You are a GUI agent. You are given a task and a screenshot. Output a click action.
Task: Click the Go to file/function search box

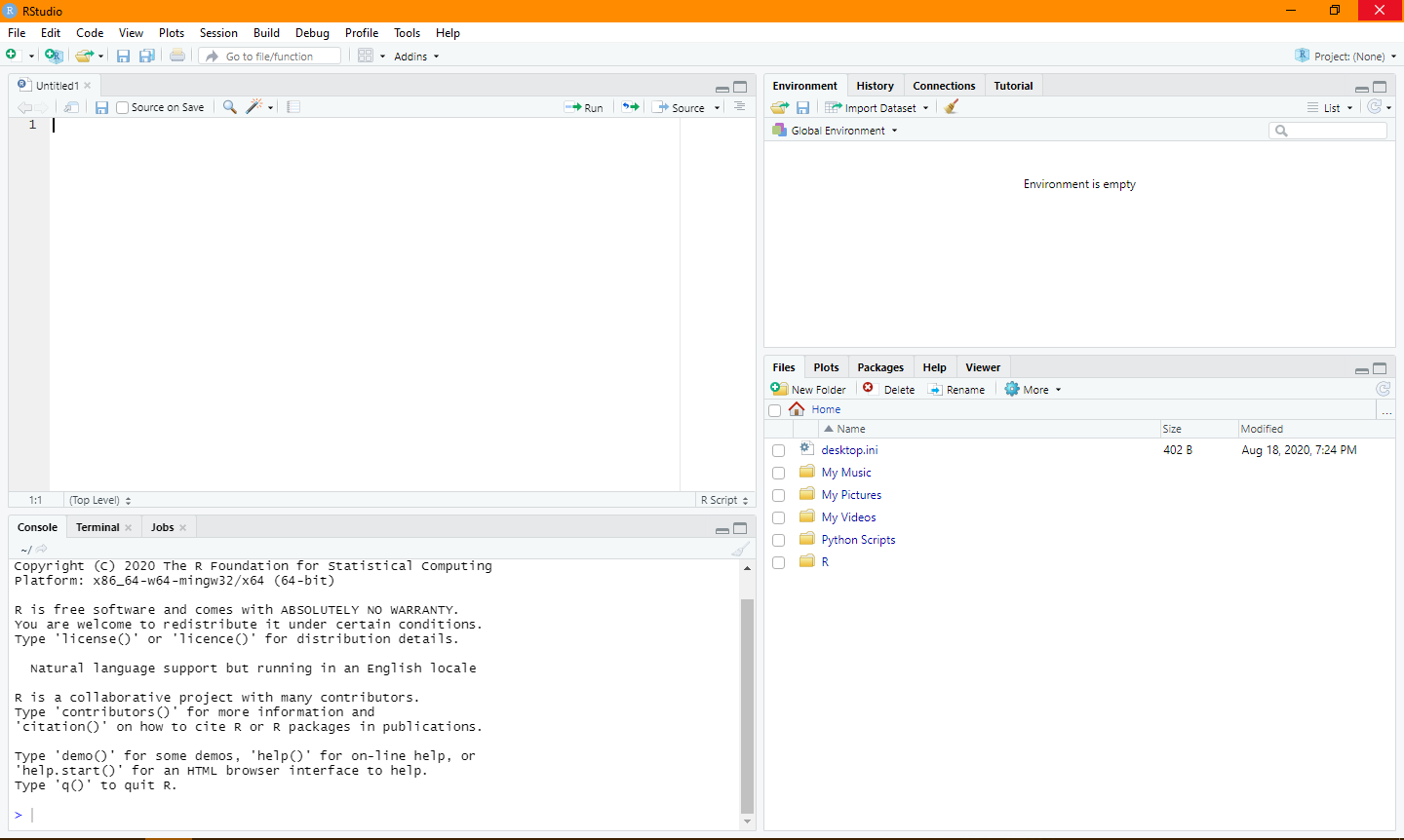(270, 57)
